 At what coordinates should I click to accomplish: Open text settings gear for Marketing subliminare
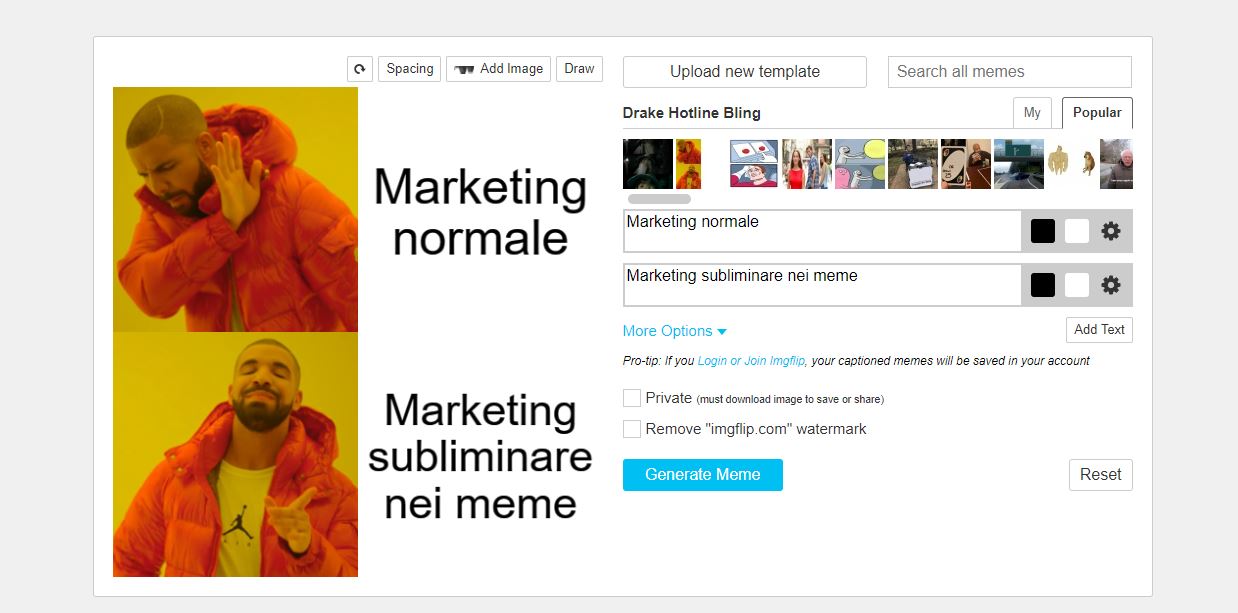click(1111, 285)
